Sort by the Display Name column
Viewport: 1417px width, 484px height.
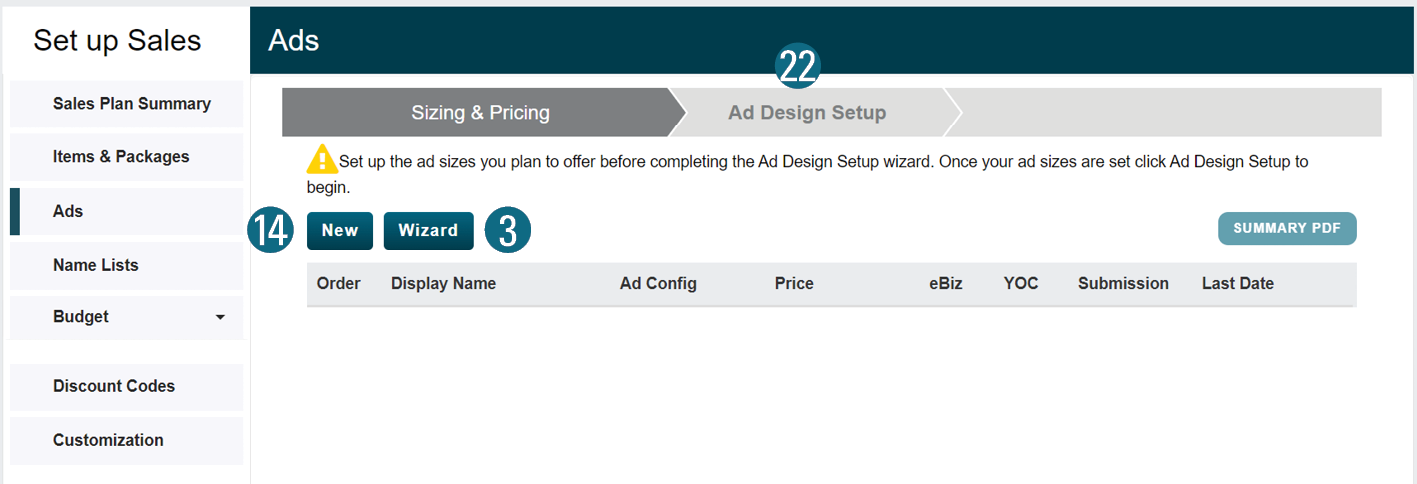coord(443,284)
